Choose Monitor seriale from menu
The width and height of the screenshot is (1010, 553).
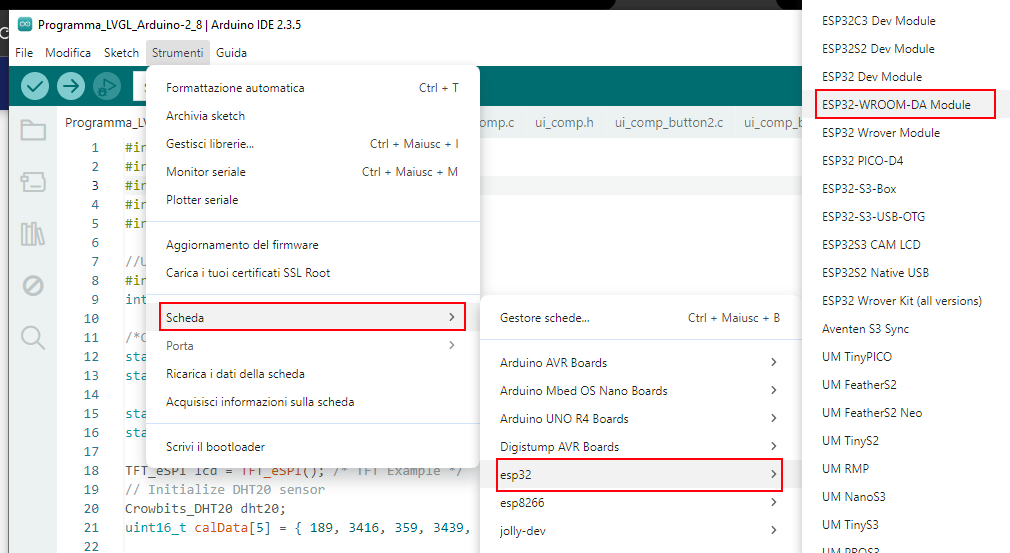(x=206, y=172)
